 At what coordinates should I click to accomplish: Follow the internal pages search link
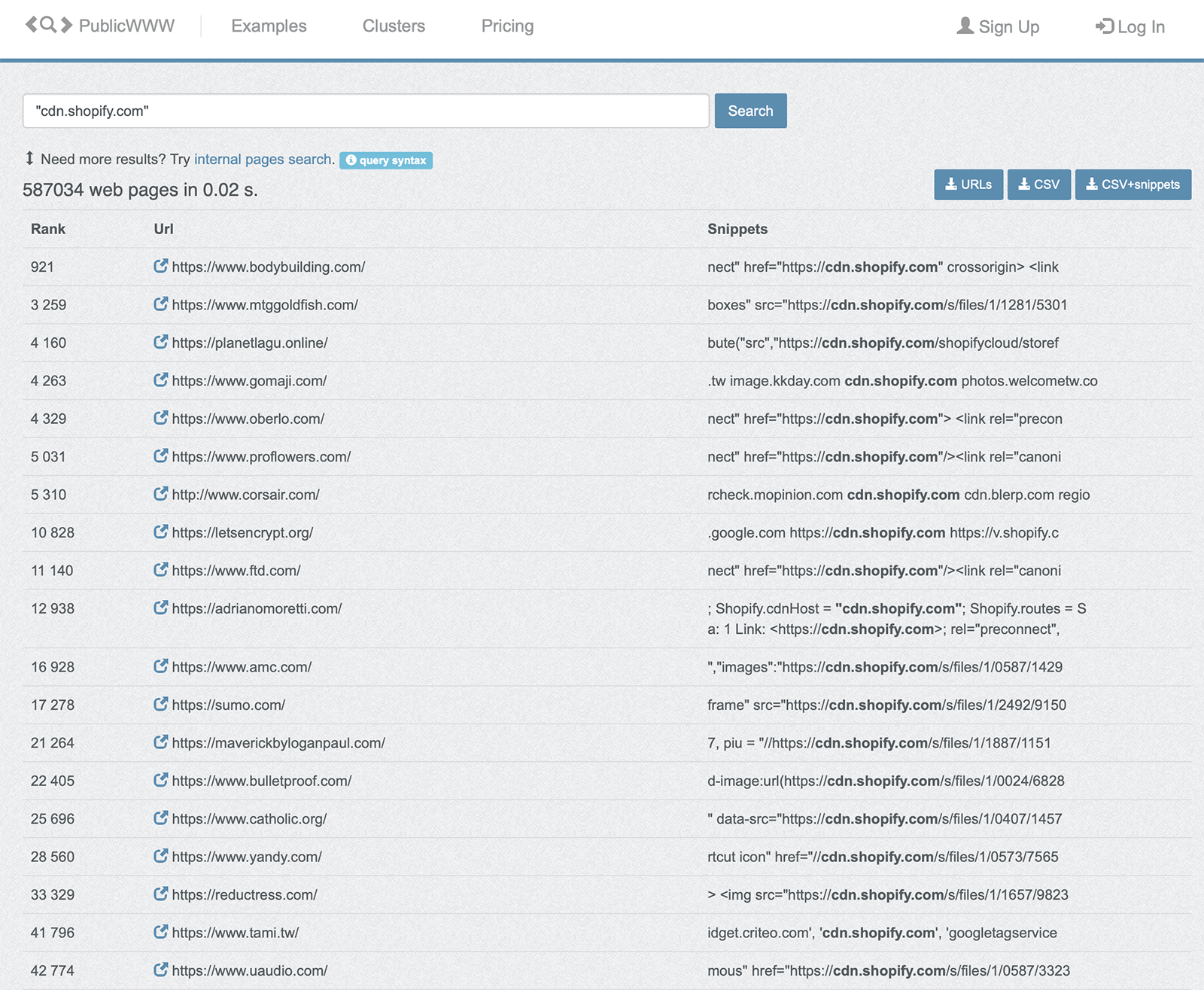pyautogui.click(x=263, y=160)
